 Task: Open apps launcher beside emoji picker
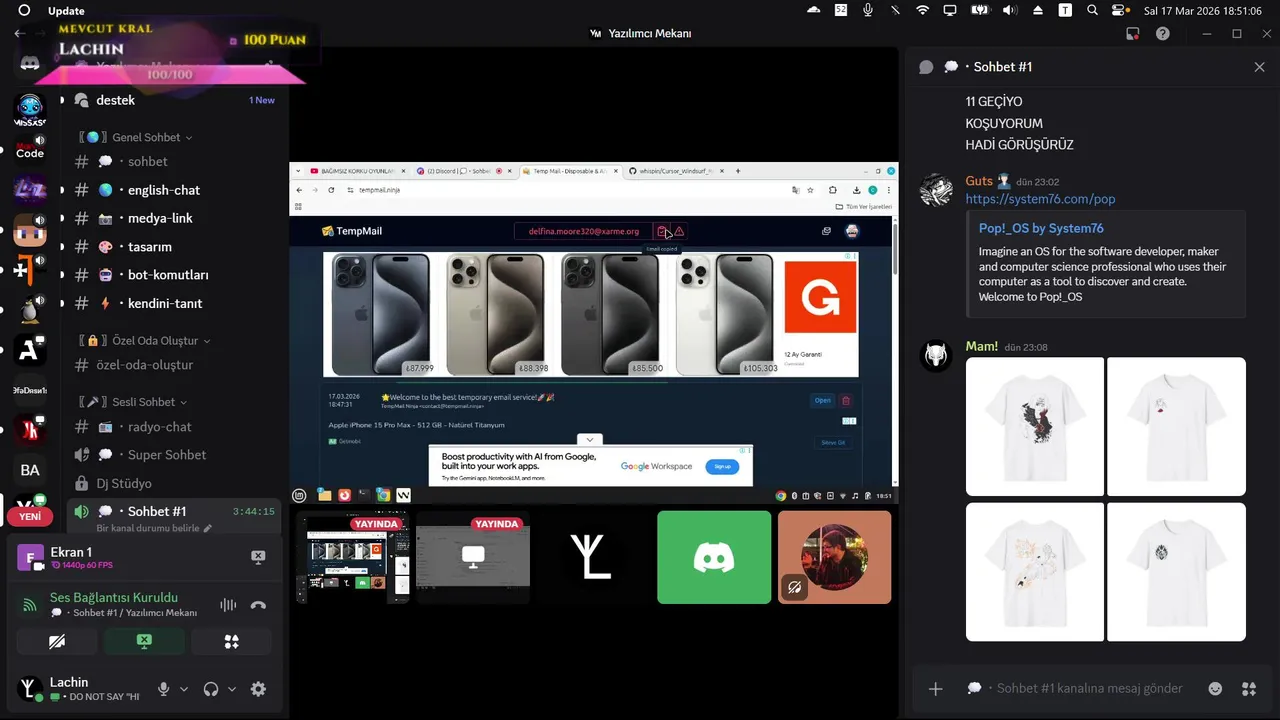1249,688
